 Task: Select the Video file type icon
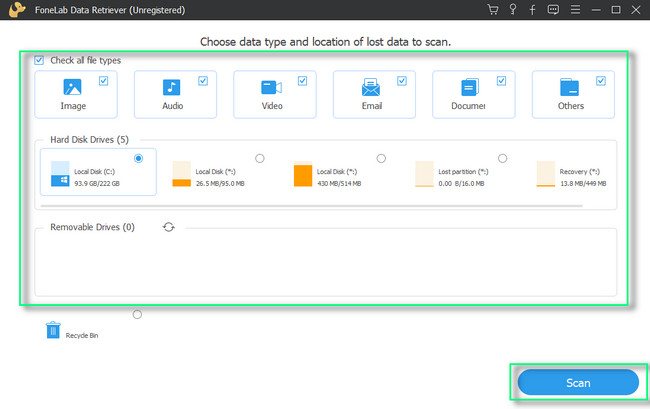272,87
